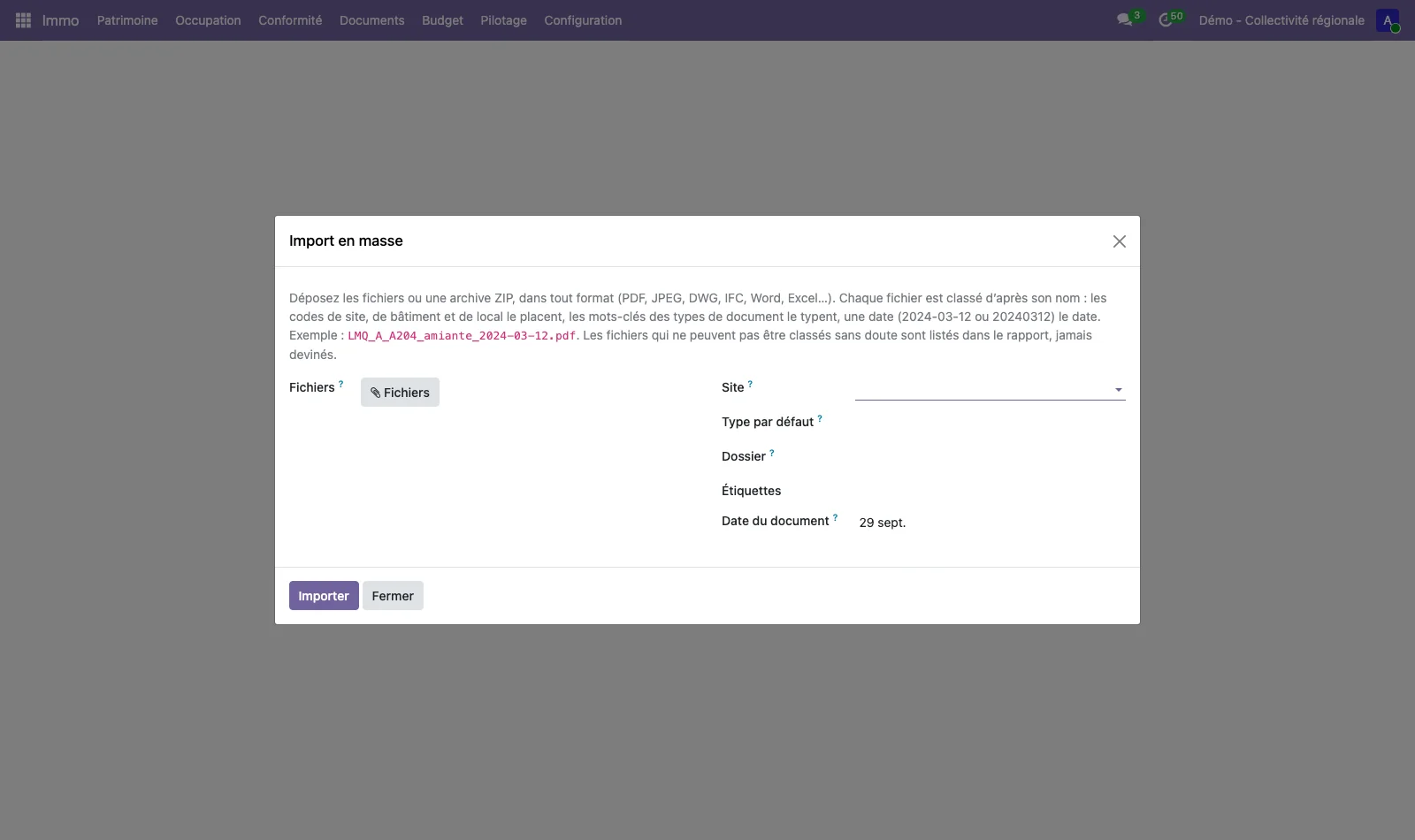Screen dimensions: 1415x840
Task: Click the Étiquettes field
Action: point(990,491)
